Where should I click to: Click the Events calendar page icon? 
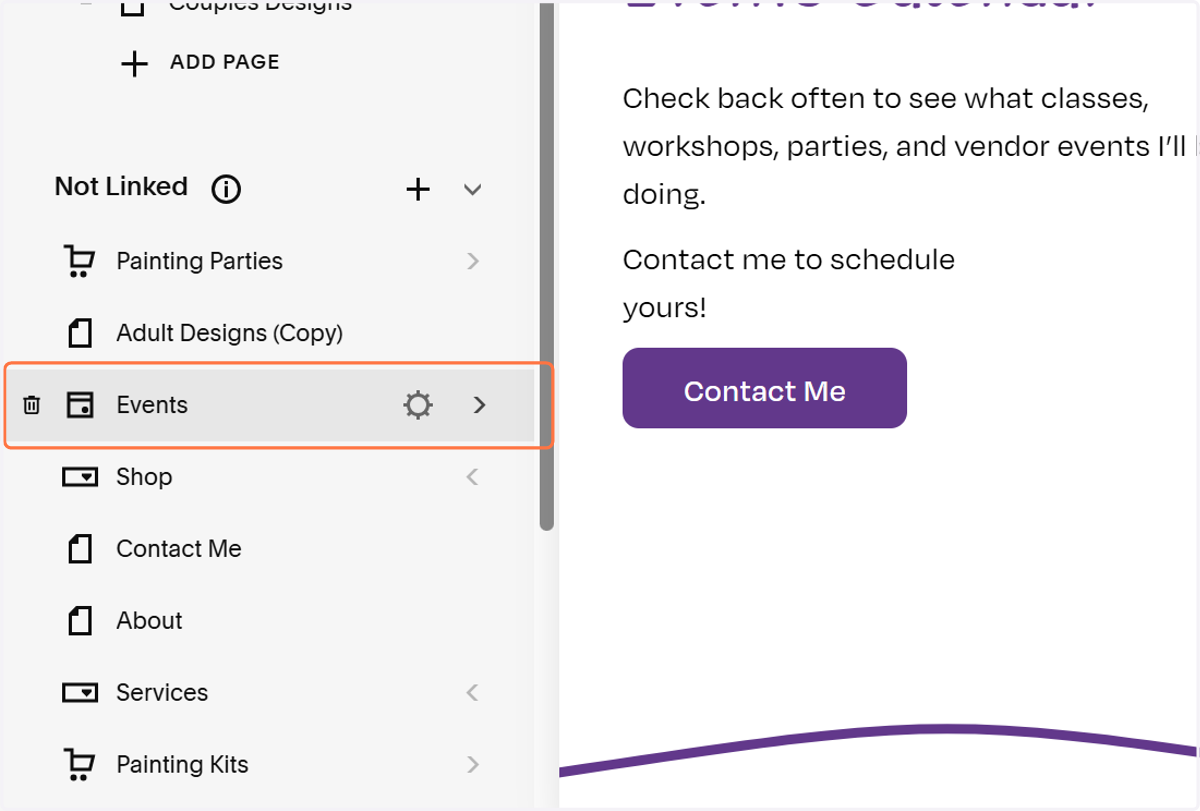point(80,405)
